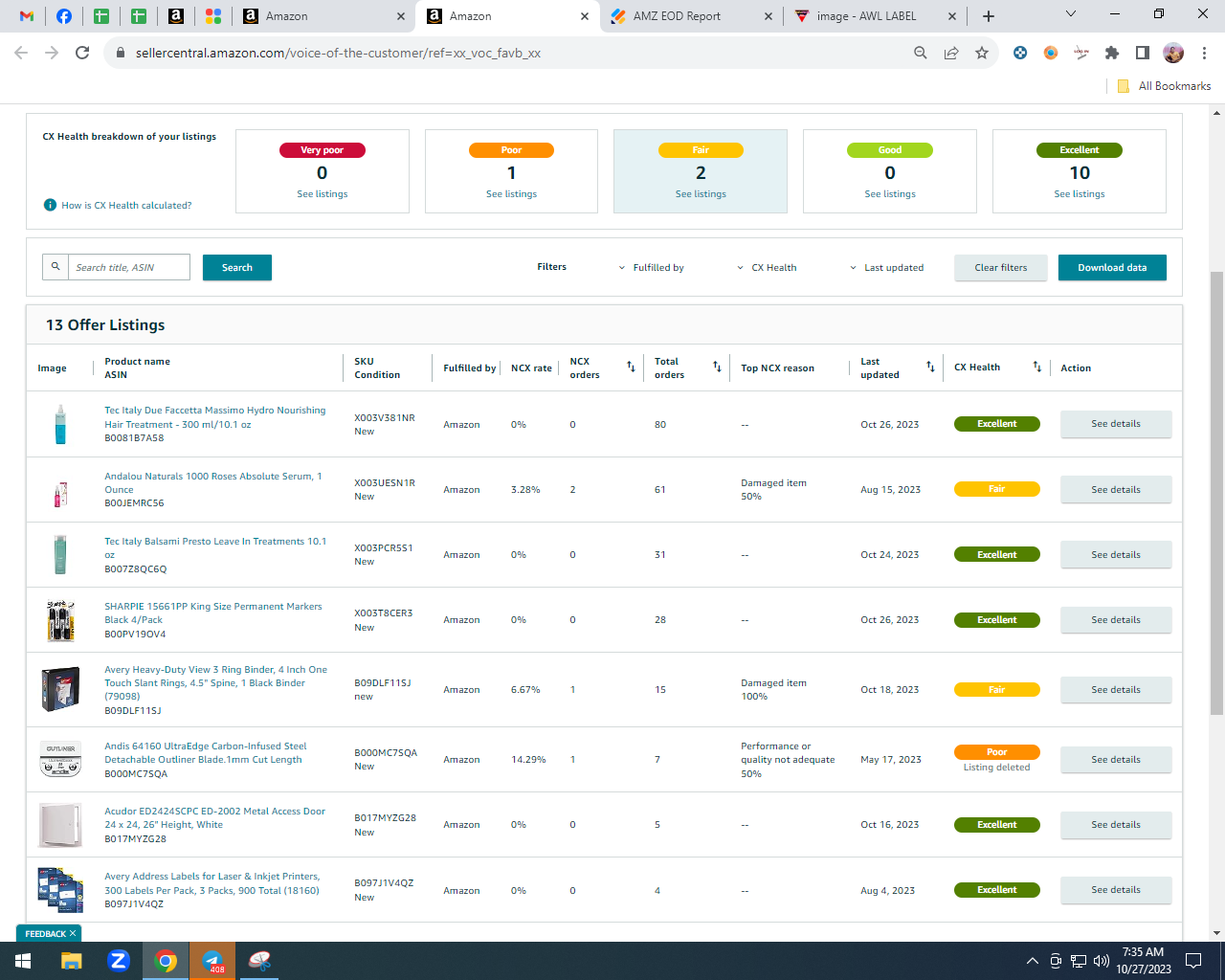
Task: Open the address bar URL
Action: pyautogui.click(x=338, y=53)
